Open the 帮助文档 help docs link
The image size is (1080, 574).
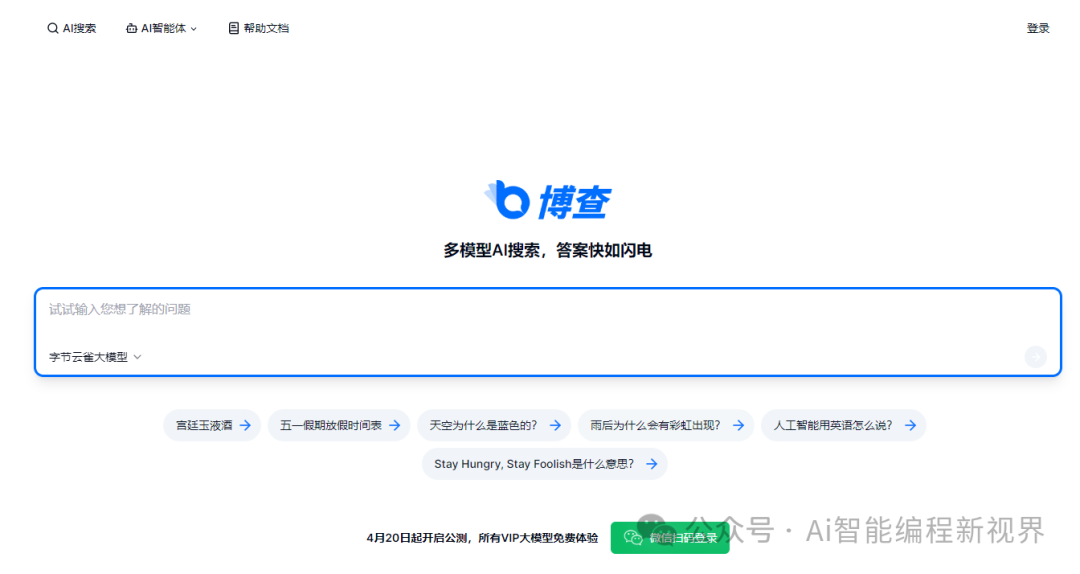[x=258, y=28]
